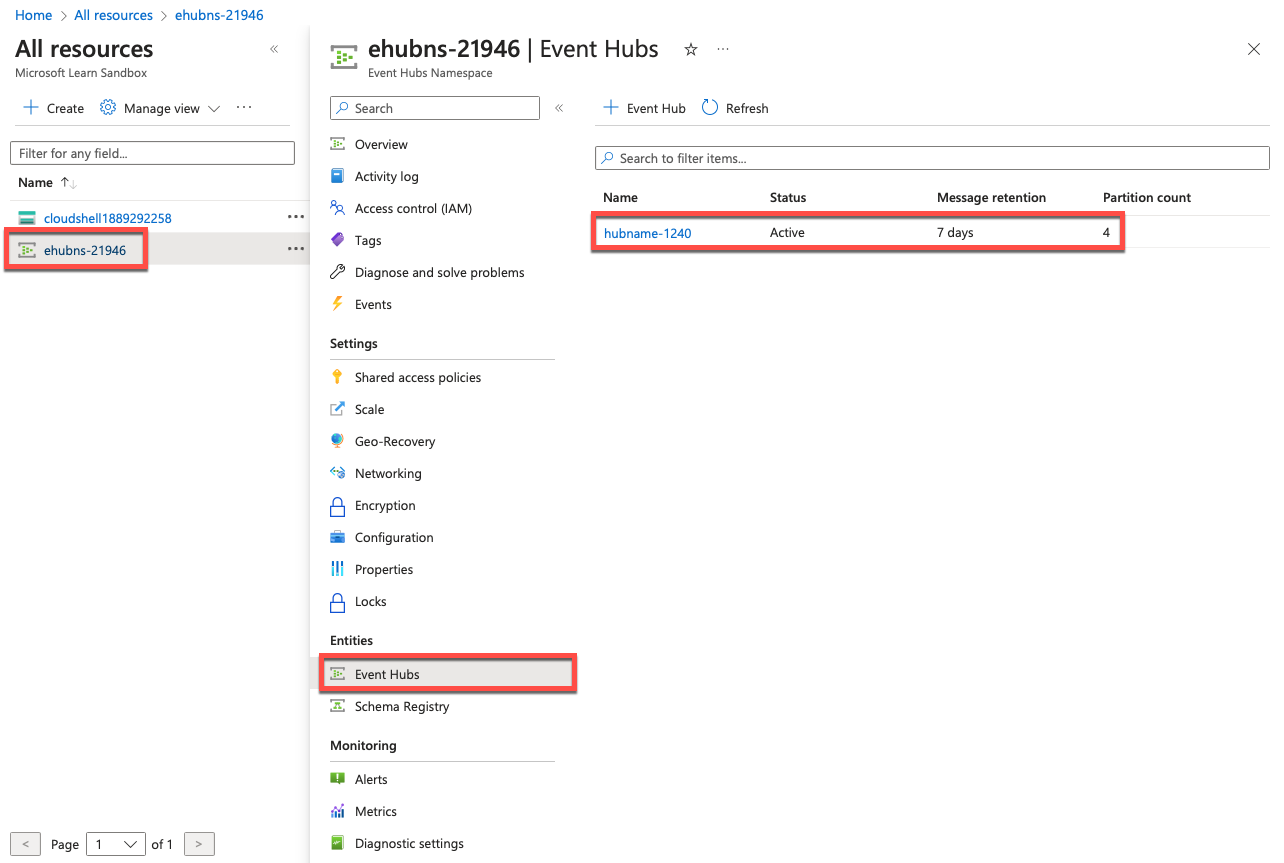This screenshot has height=863, width=1284.
Task: Click the Properties bars icon
Action: click(x=337, y=569)
